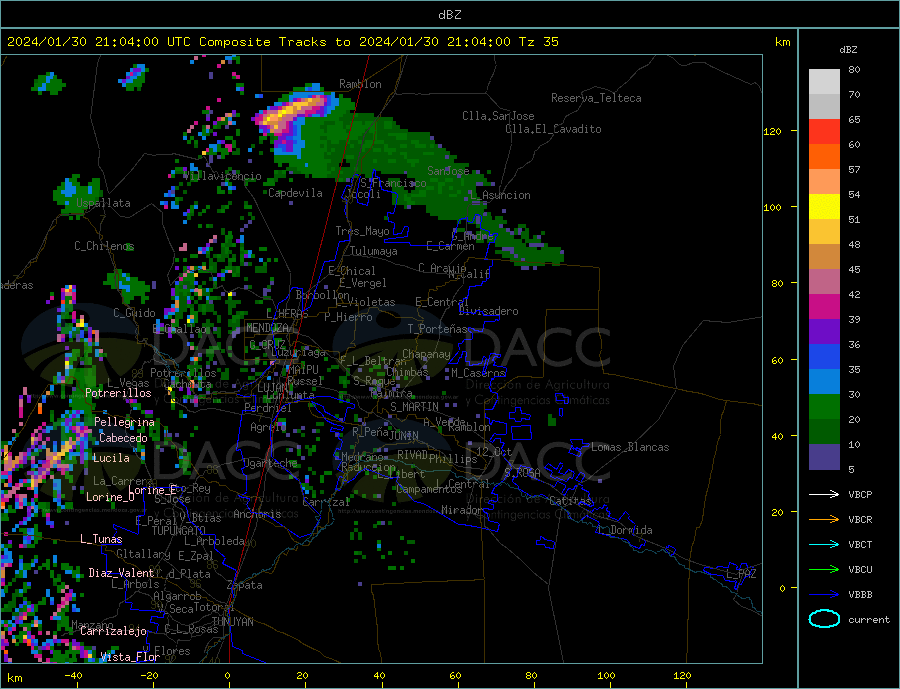Click the white Lucila label
900x689 pixels.
pyautogui.click(x=111, y=458)
